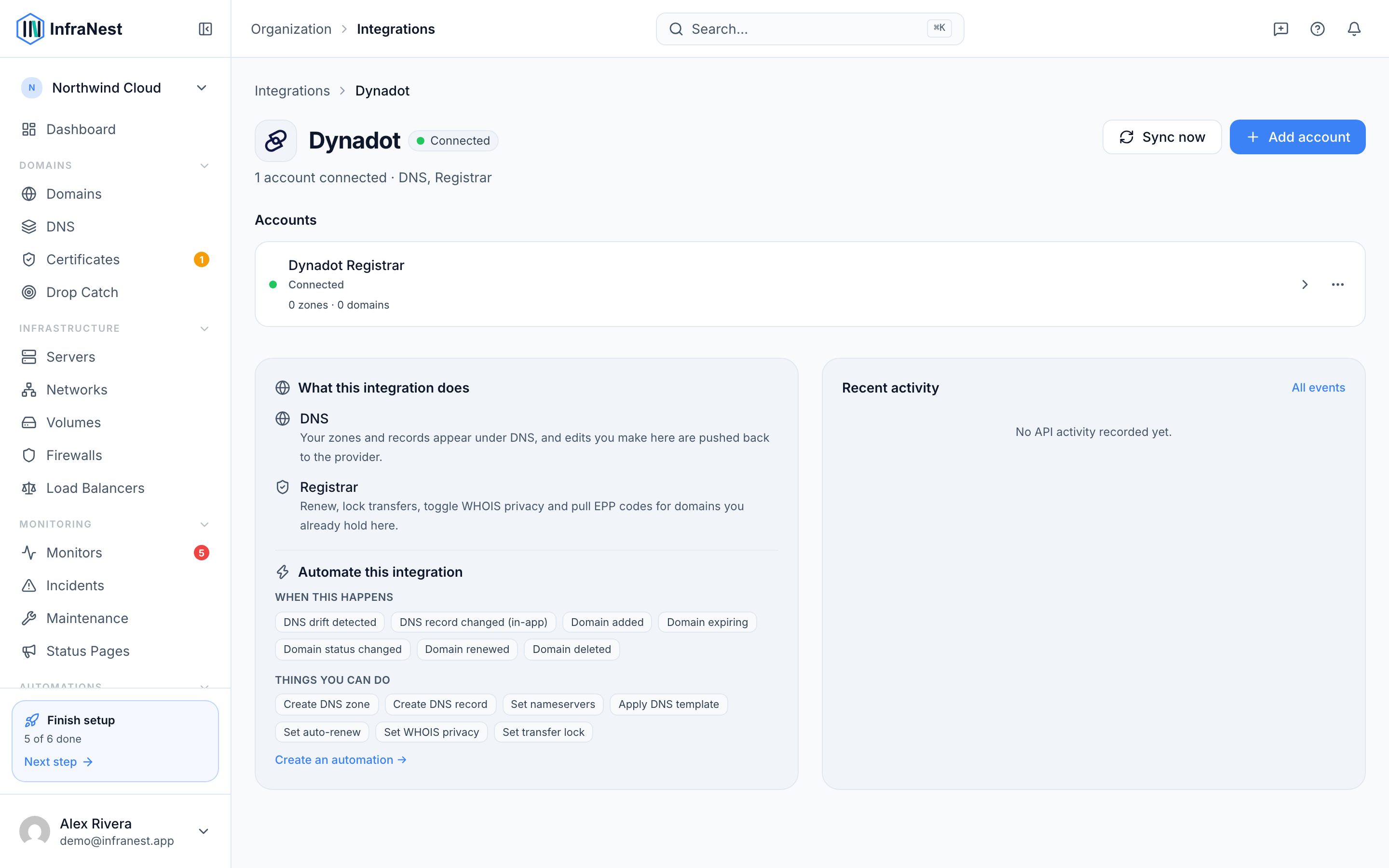Click the Add account button
The height and width of the screenshot is (868, 1389).
pos(1297,137)
